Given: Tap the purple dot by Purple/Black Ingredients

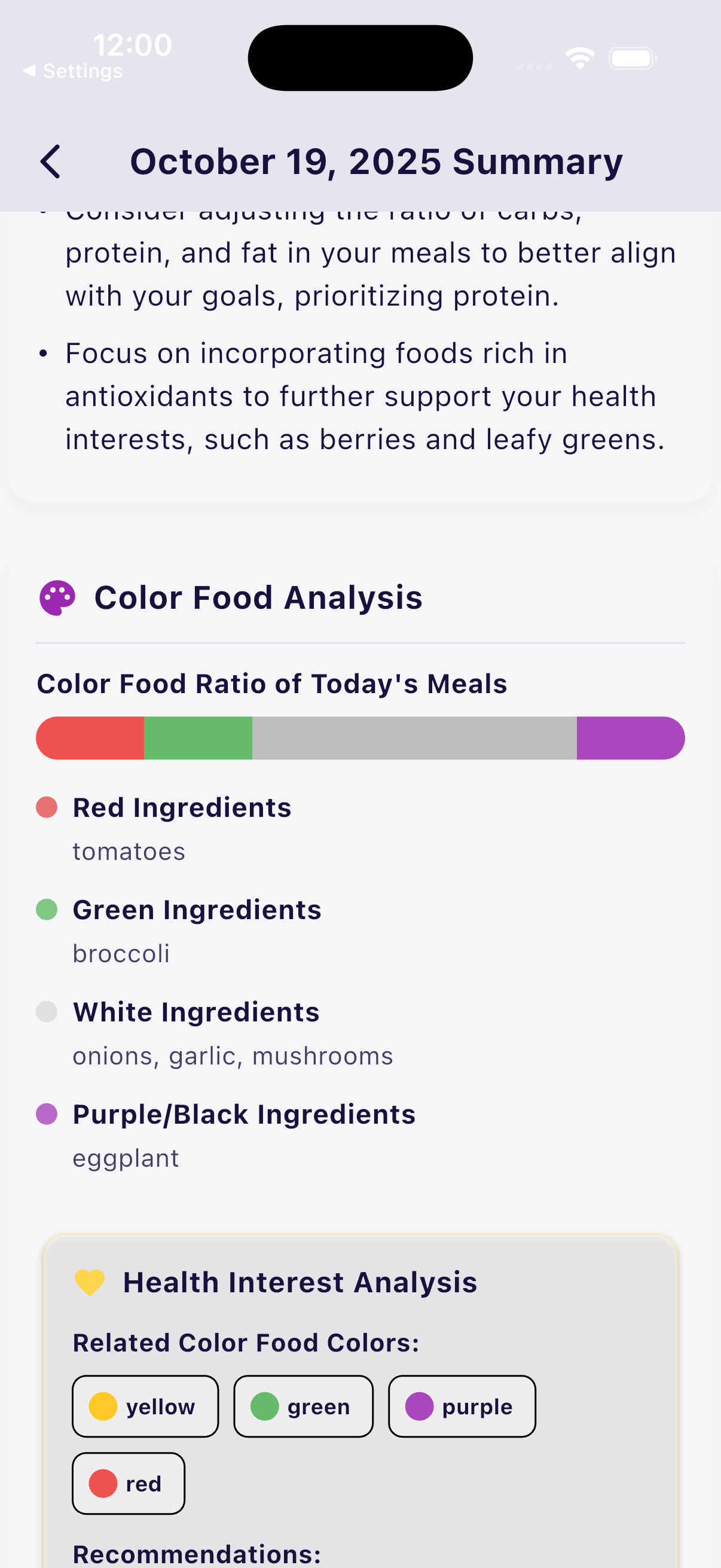Looking at the screenshot, I should (47, 1114).
